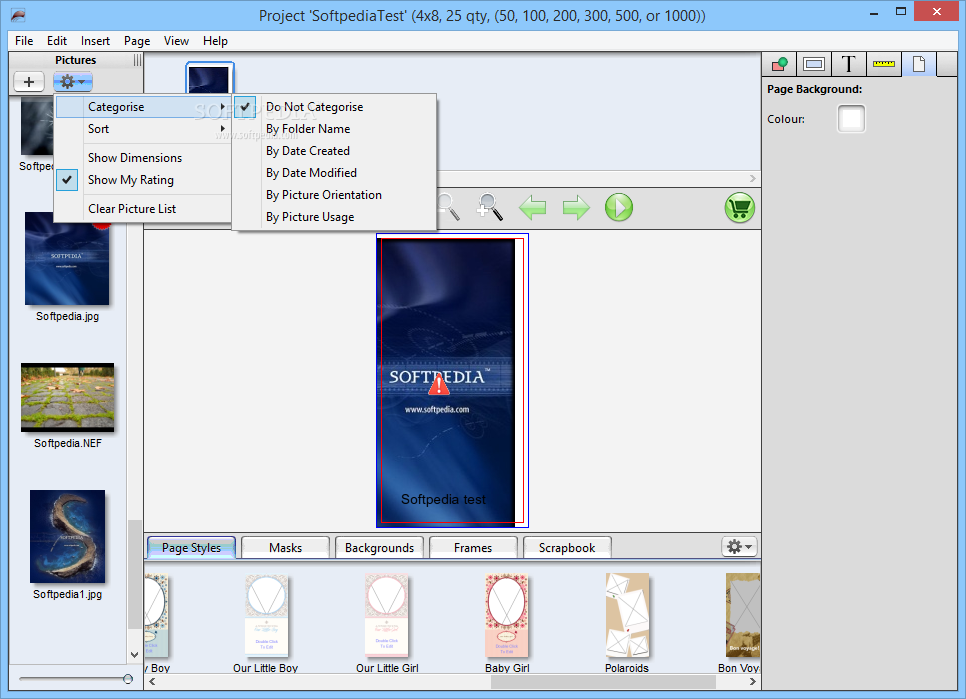This screenshot has height=699, width=966.
Task: Click the Softpedia test caption text
Action: 444,499
